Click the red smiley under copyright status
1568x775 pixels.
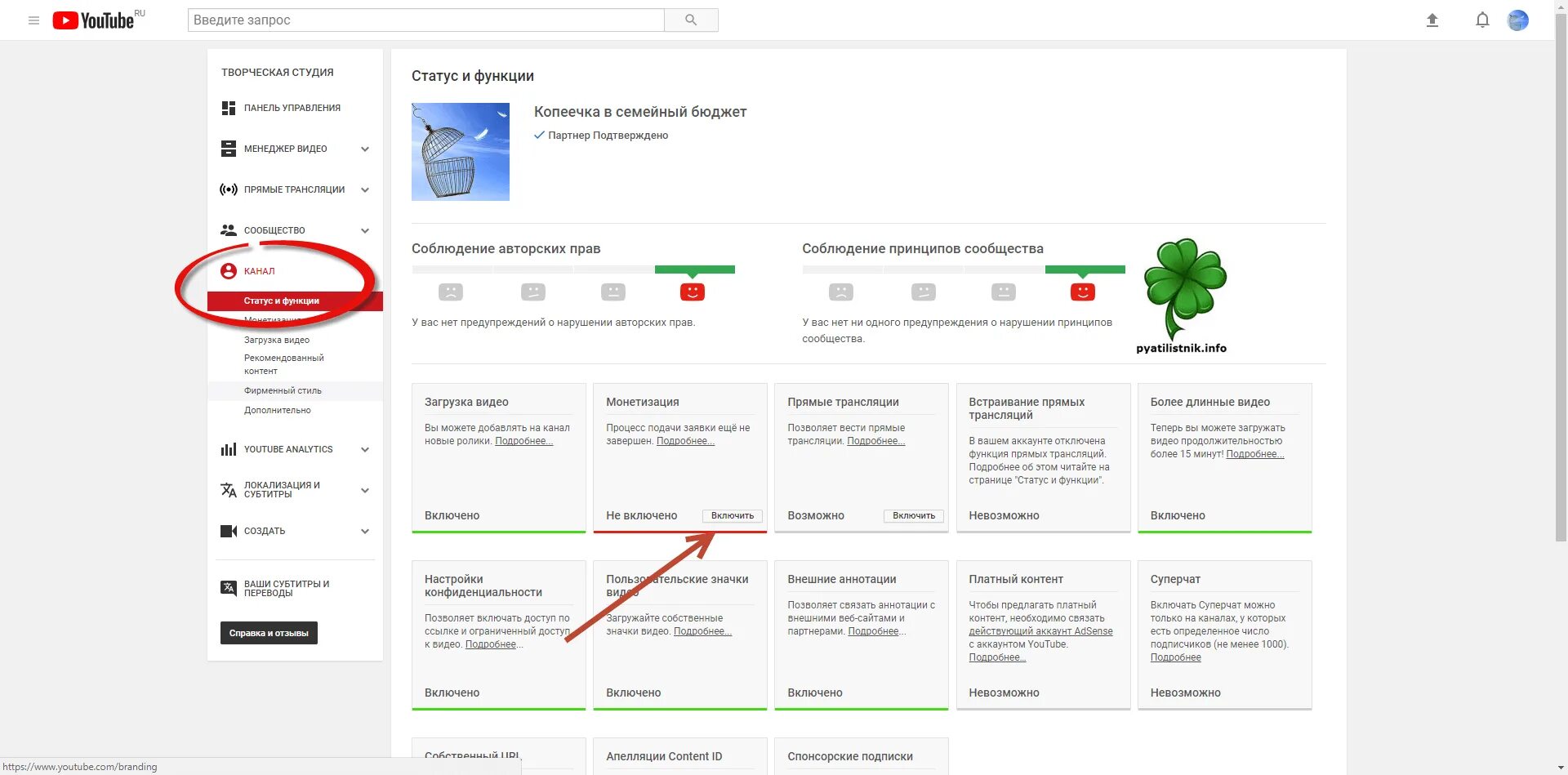[693, 292]
